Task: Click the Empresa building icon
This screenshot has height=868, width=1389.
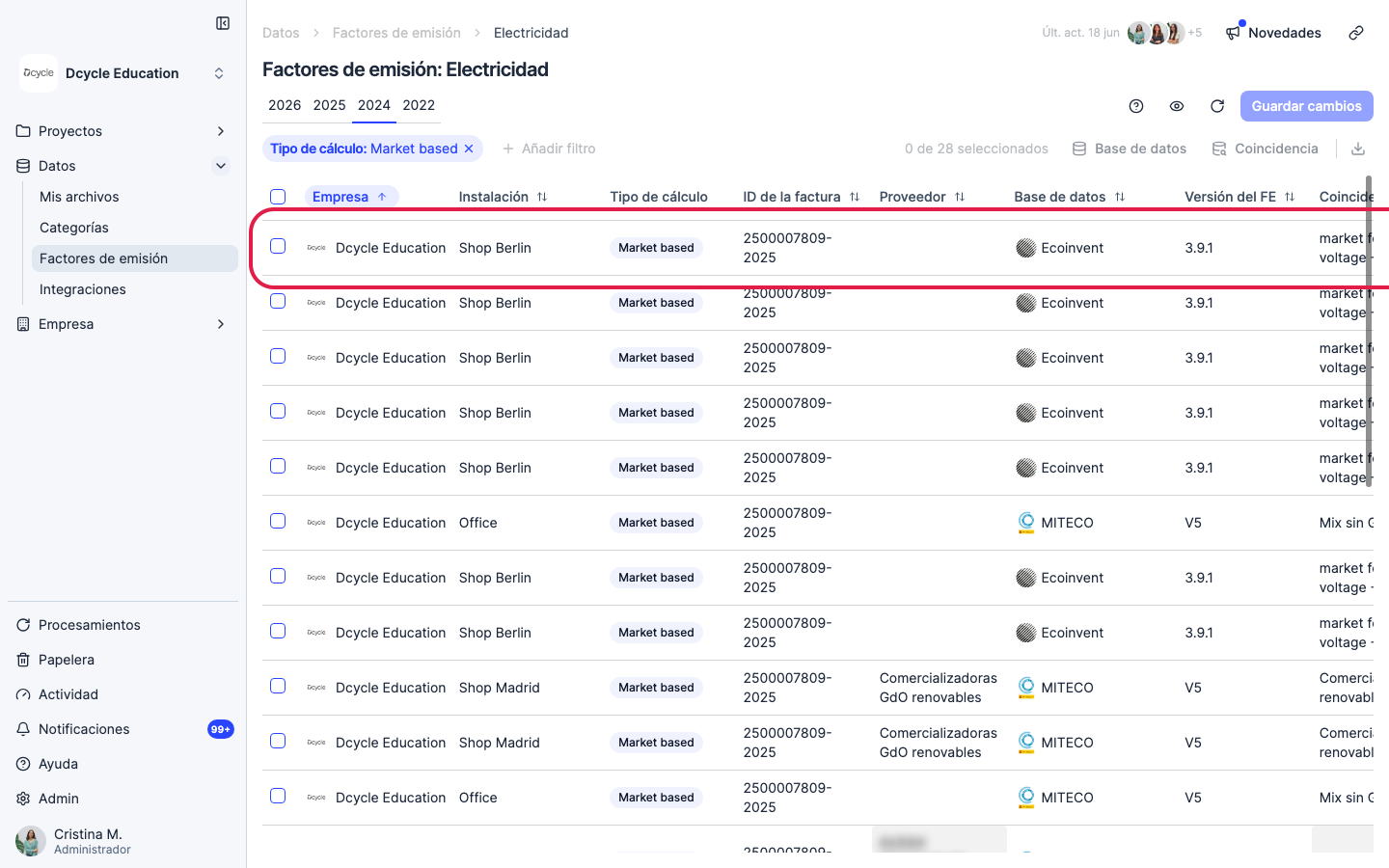Action: [23, 324]
